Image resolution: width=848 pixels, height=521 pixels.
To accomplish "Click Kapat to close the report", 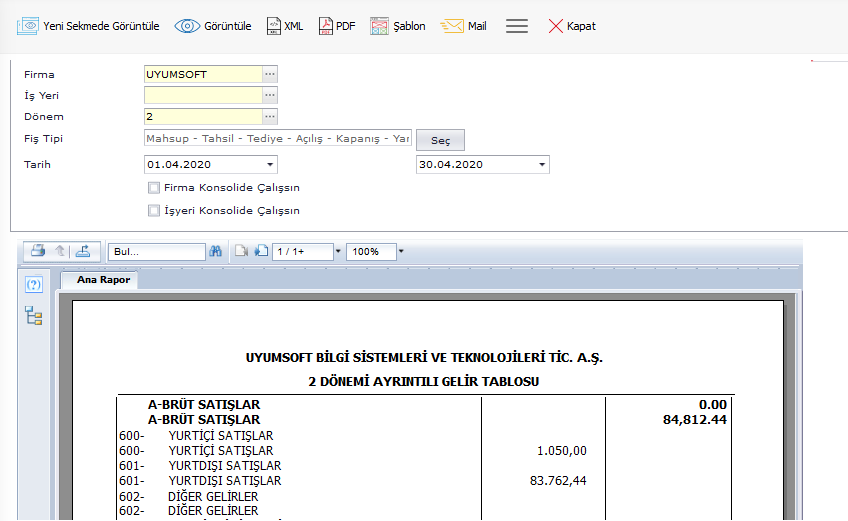I will pos(571,26).
